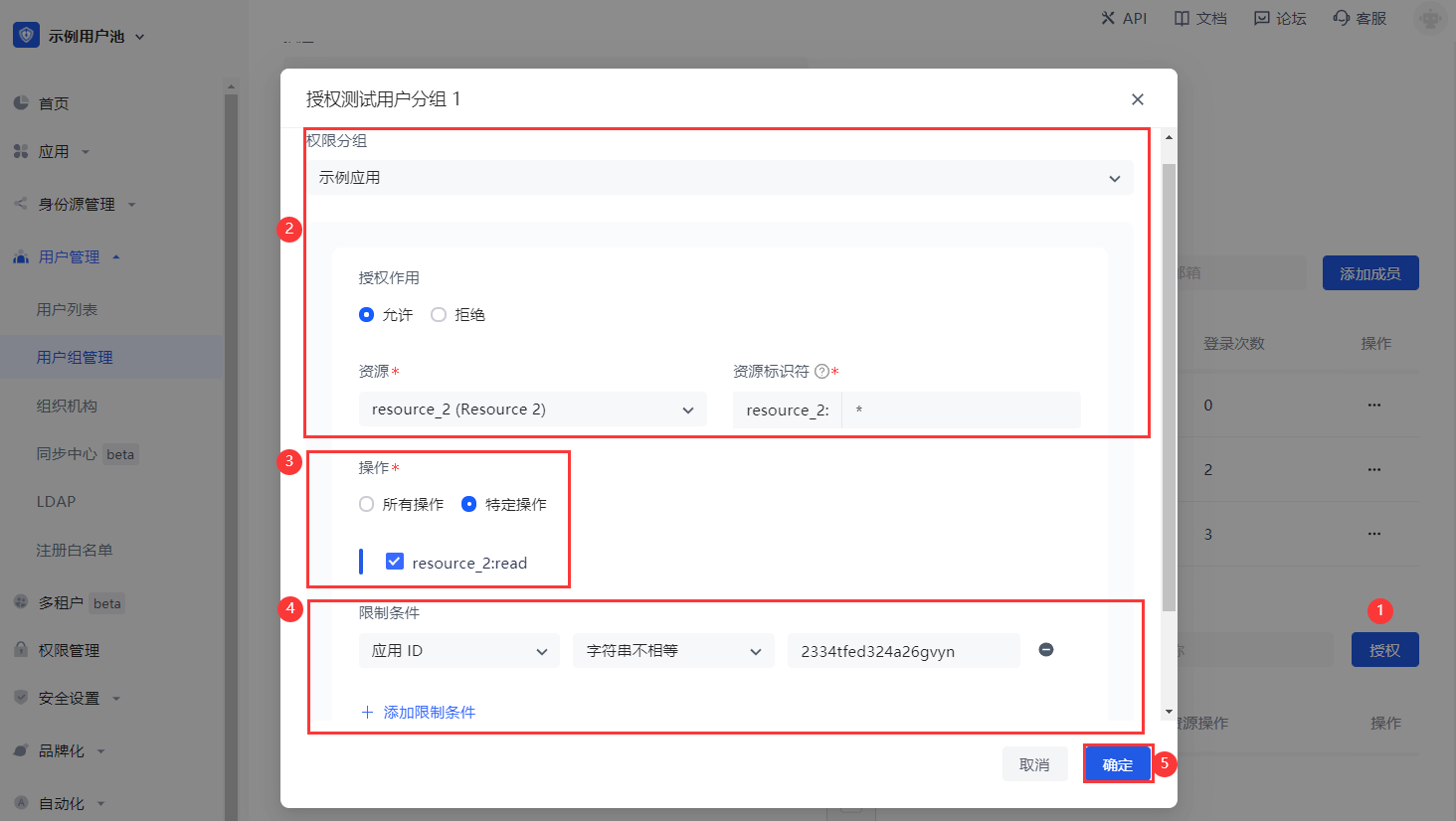1456x821 pixels.
Task: Open the 字符串不相等 operator dropdown
Action: [x=673, y=651]
